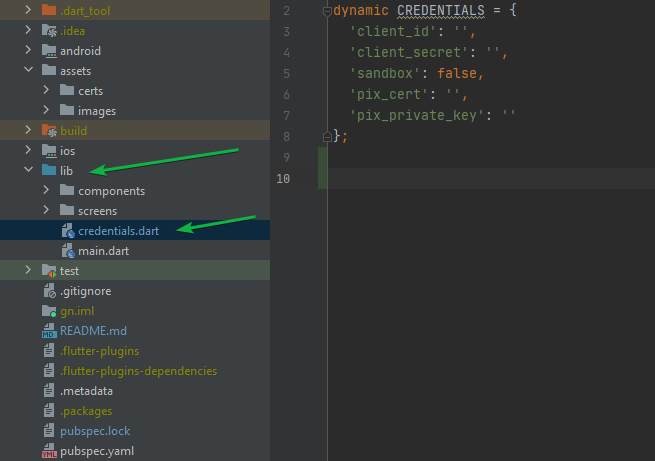Expand the test folder
The image size is (655, 461).
pos(28,270)
